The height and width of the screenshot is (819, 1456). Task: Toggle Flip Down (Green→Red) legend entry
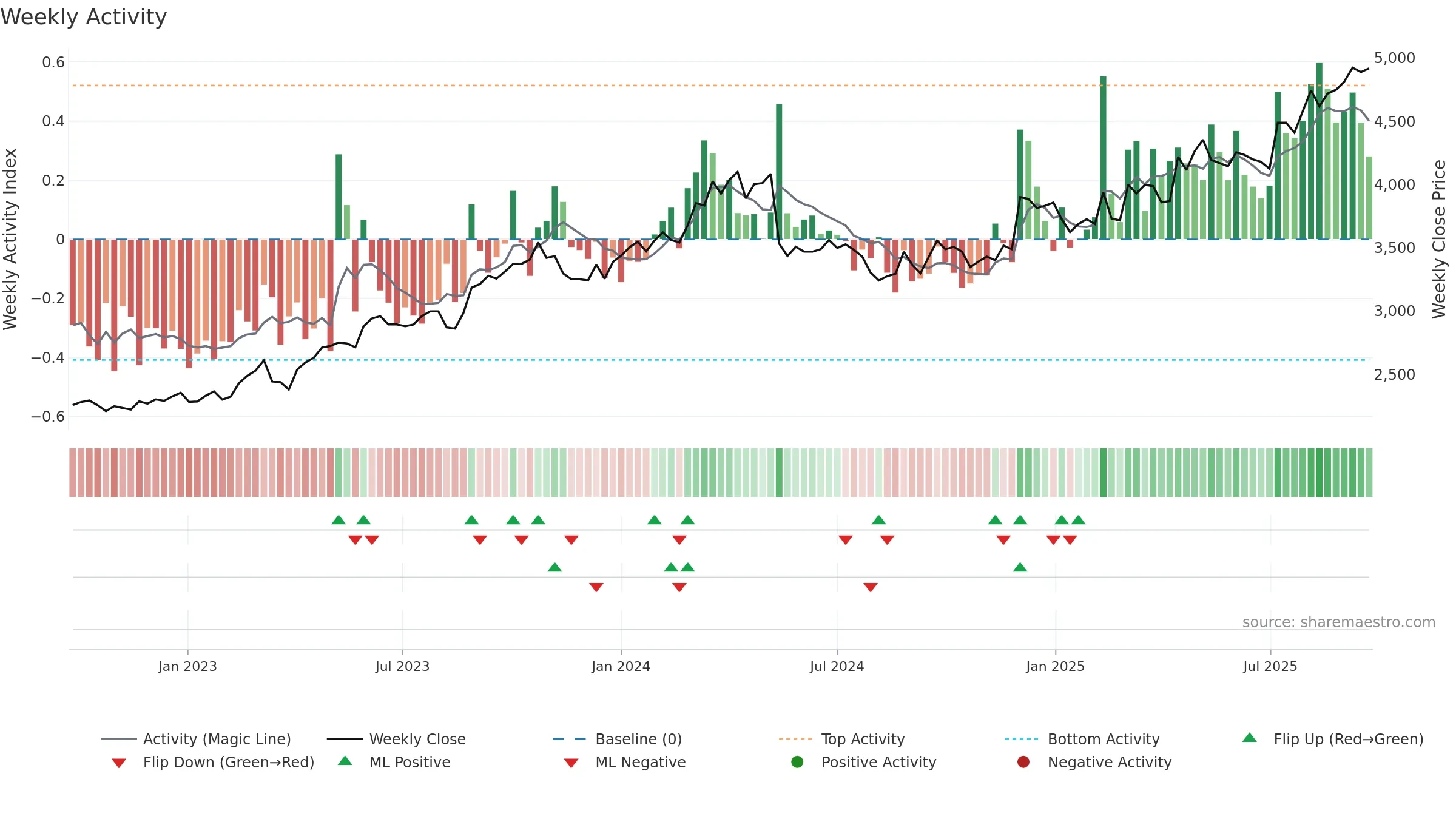(213, 762)
